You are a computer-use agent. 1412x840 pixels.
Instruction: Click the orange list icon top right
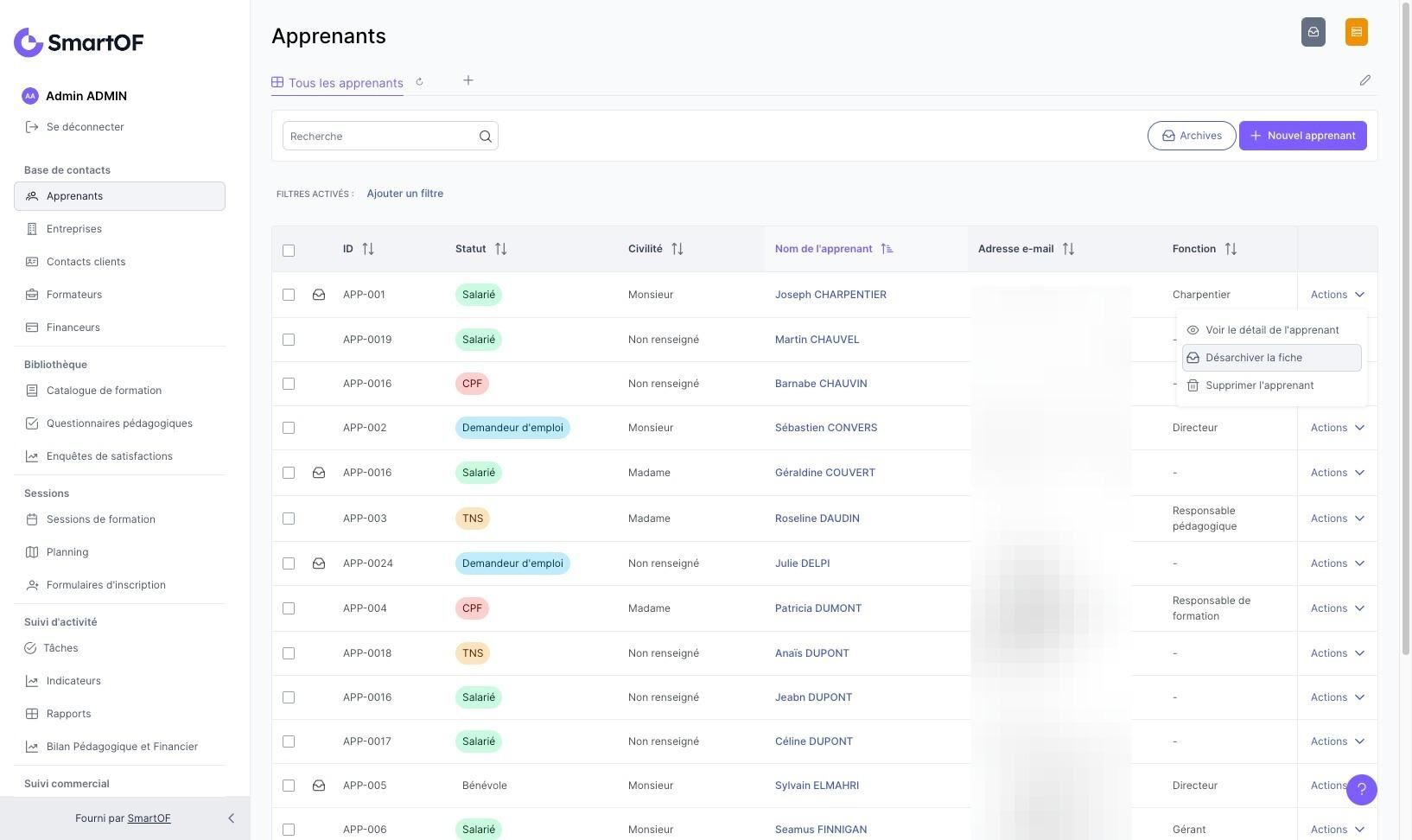(x=1357, y=32)
